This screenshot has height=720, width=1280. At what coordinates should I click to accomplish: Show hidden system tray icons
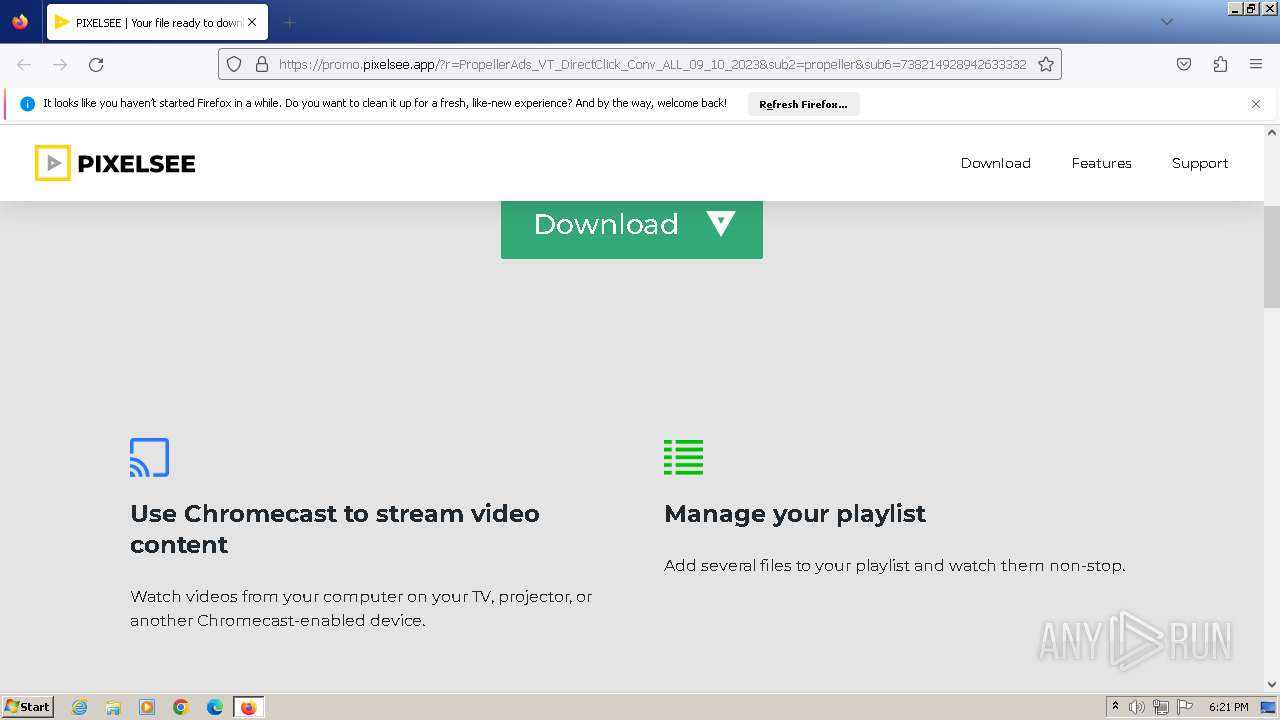(1115, 707)
